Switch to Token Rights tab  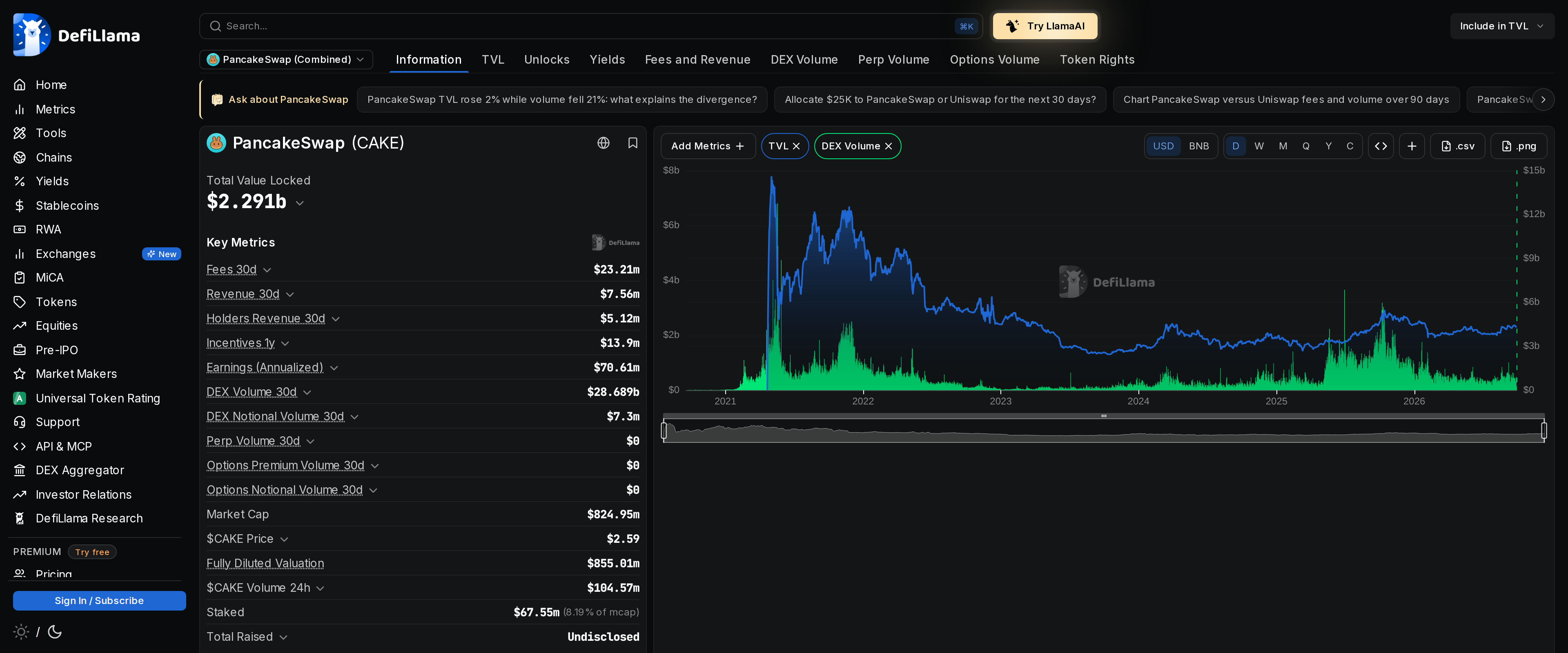pyautogui.click(x=1097, y=60)
